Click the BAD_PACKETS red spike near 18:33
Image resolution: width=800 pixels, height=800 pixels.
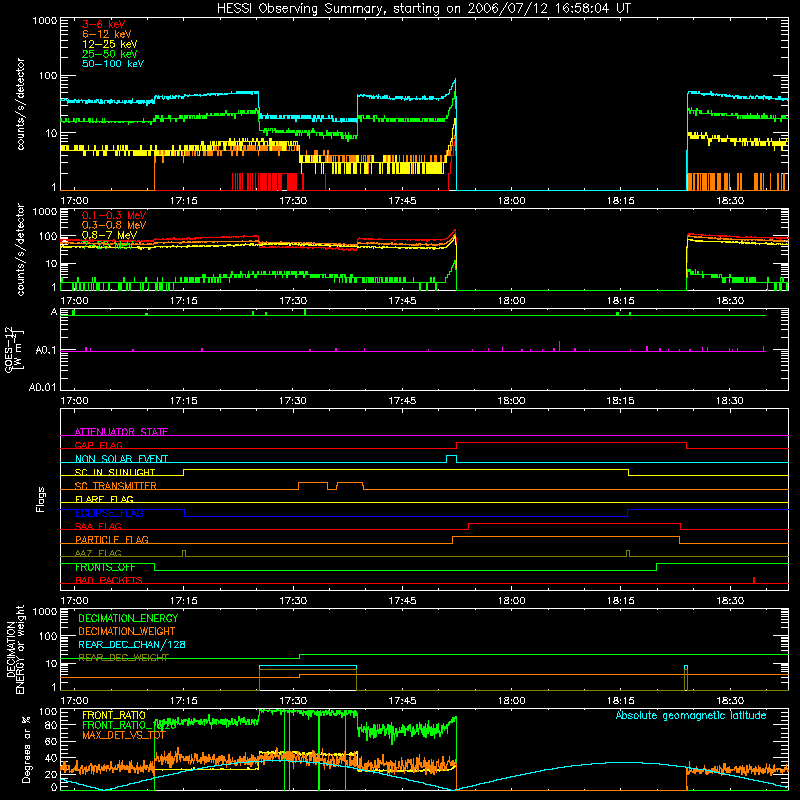click(754, 580)
